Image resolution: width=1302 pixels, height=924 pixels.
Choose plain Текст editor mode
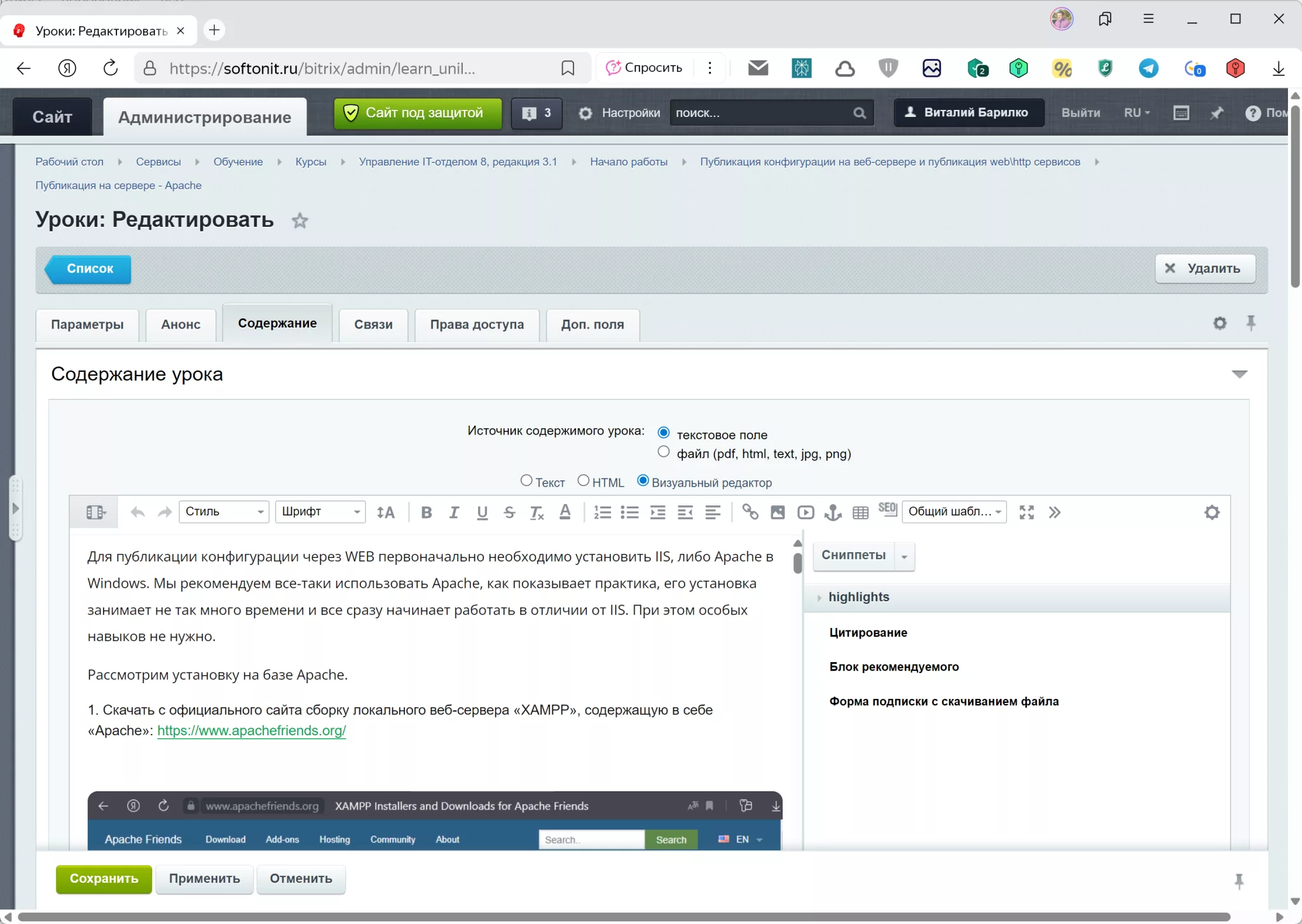[526, 481]
